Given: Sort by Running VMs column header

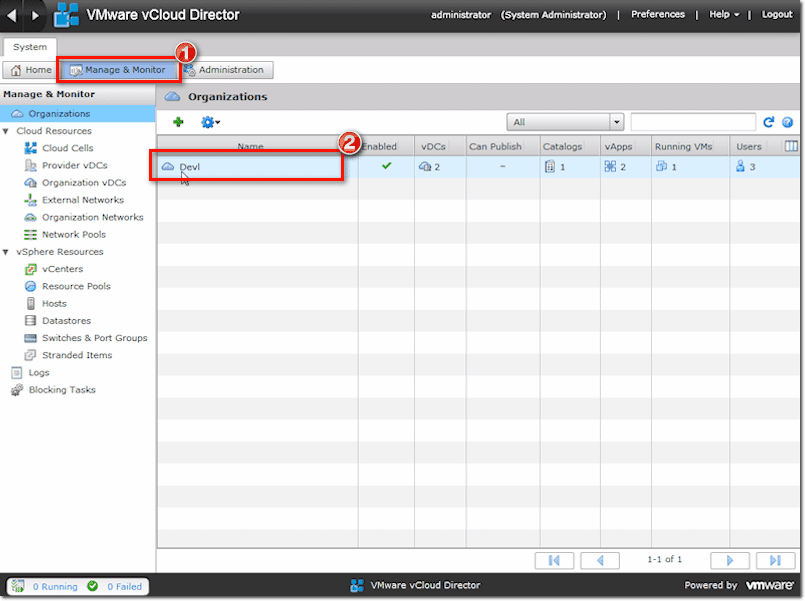Looking at the screenshot, I should pos(690,146).
